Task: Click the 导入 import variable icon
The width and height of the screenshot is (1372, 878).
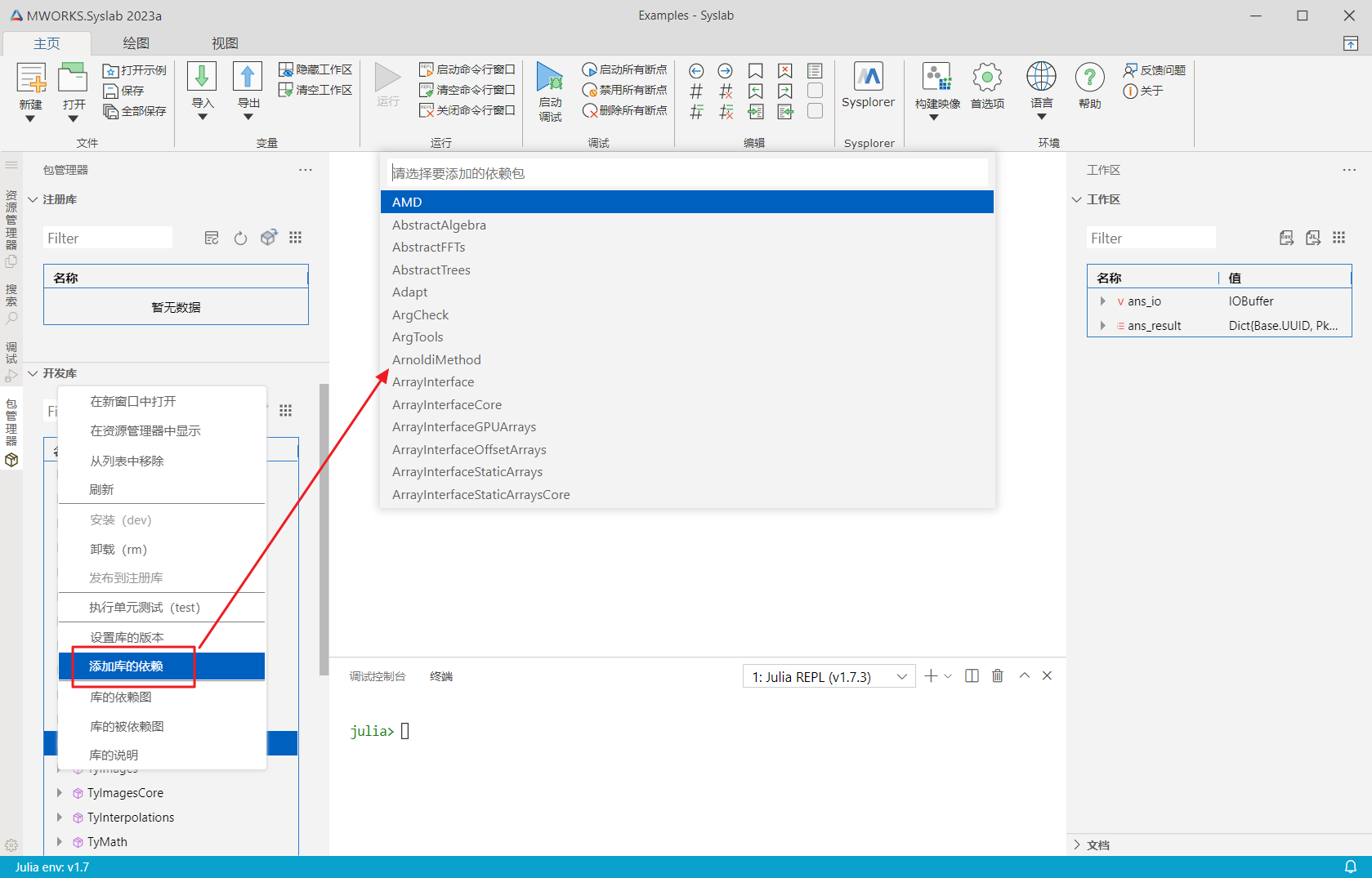Action: coord(202,77)
